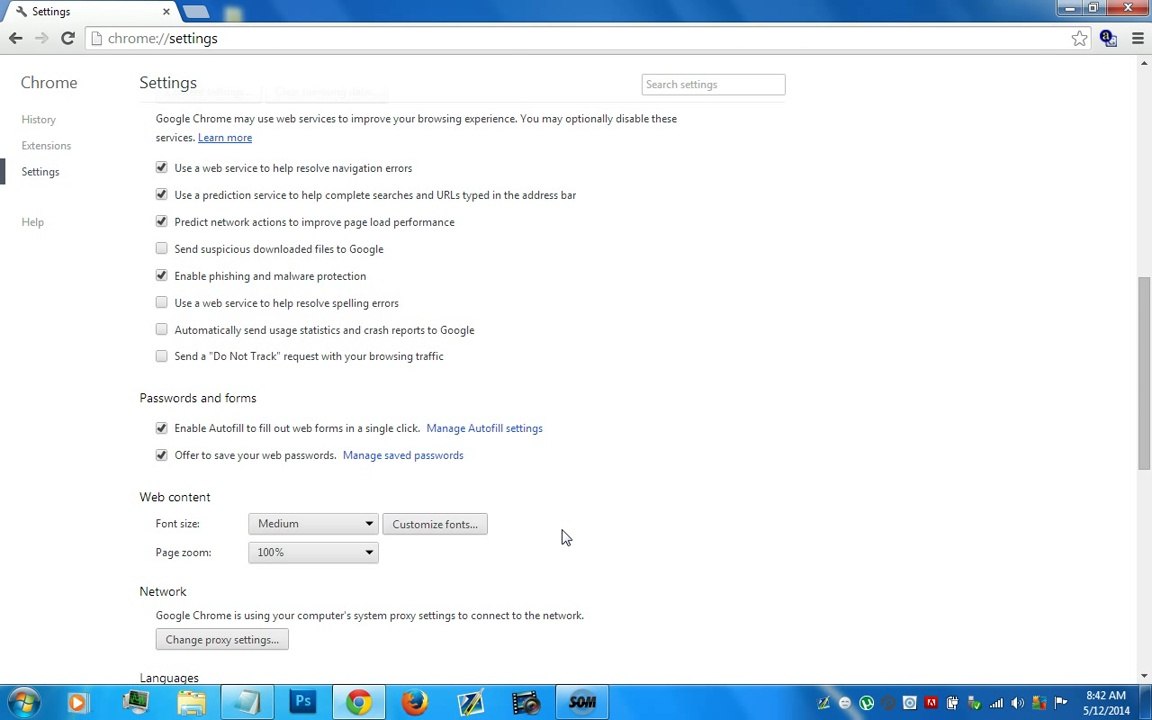Open Help in the sidebar
This screenshot has height=720, width=1152.
tap(32, 222)
